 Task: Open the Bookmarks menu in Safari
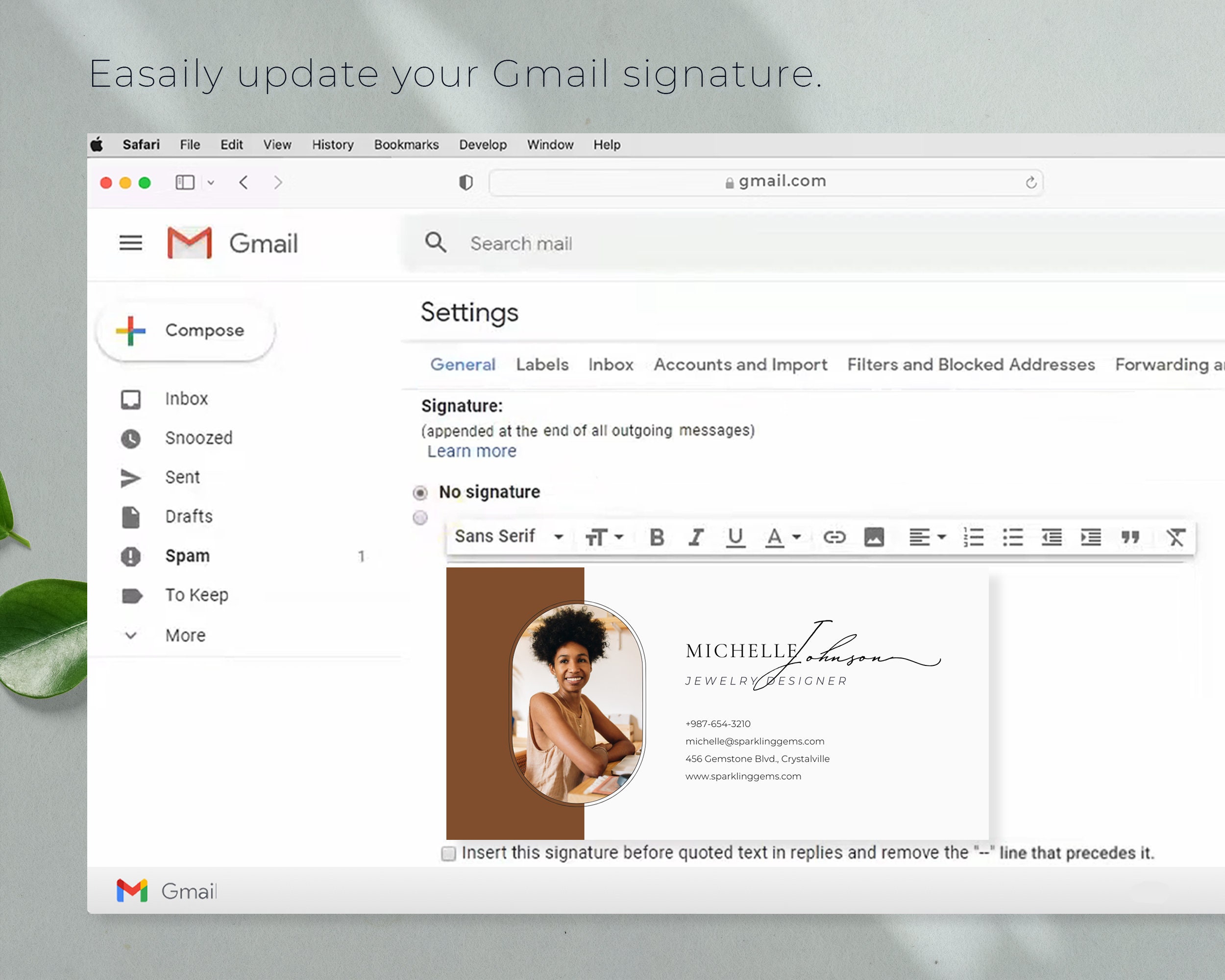(x=406, y=144)
